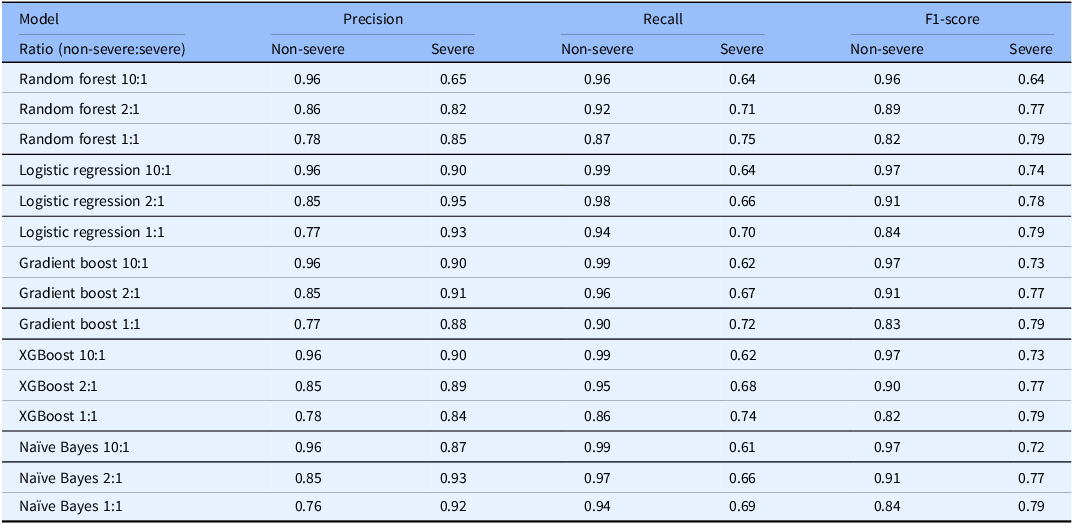Select the XGBoost 10:1 row label
The image size is (1073, 524).
point(60,354)
